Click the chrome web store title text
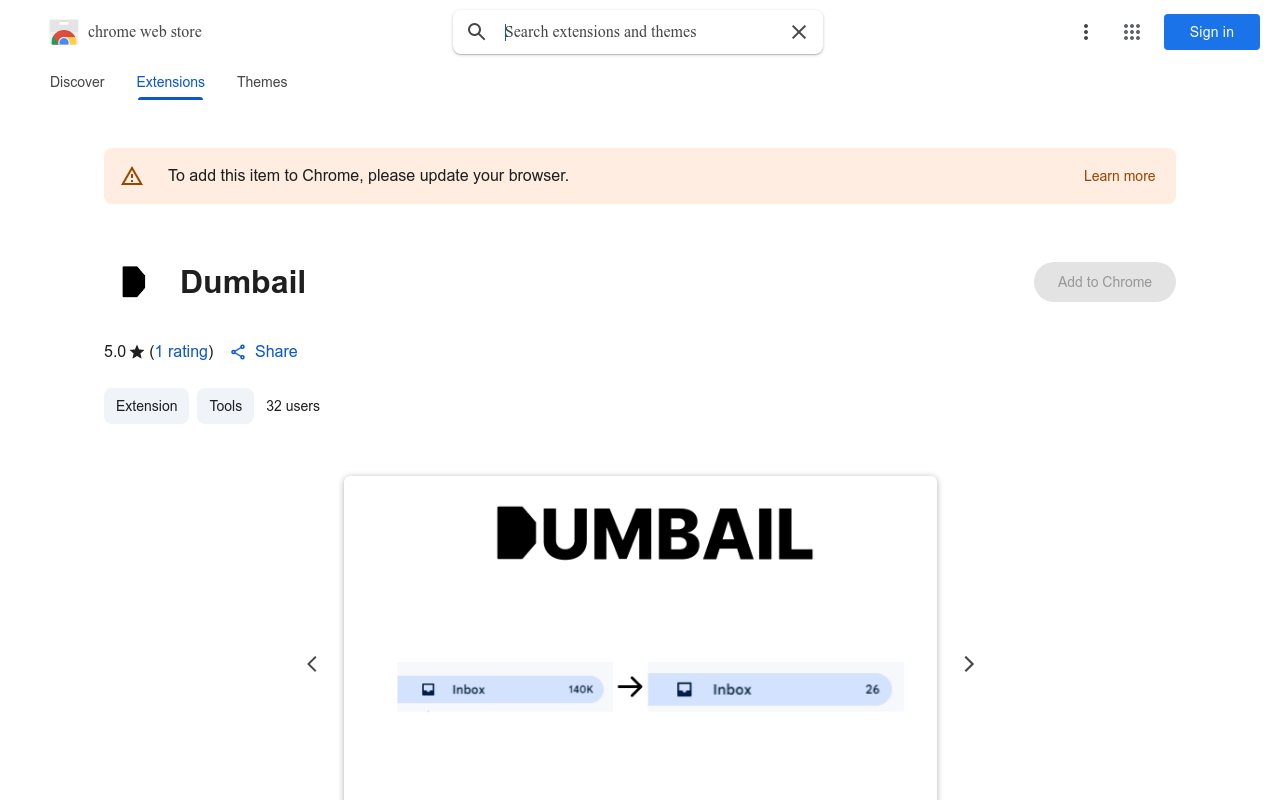Screen dimensions: 1280x800 click(145, 32)
